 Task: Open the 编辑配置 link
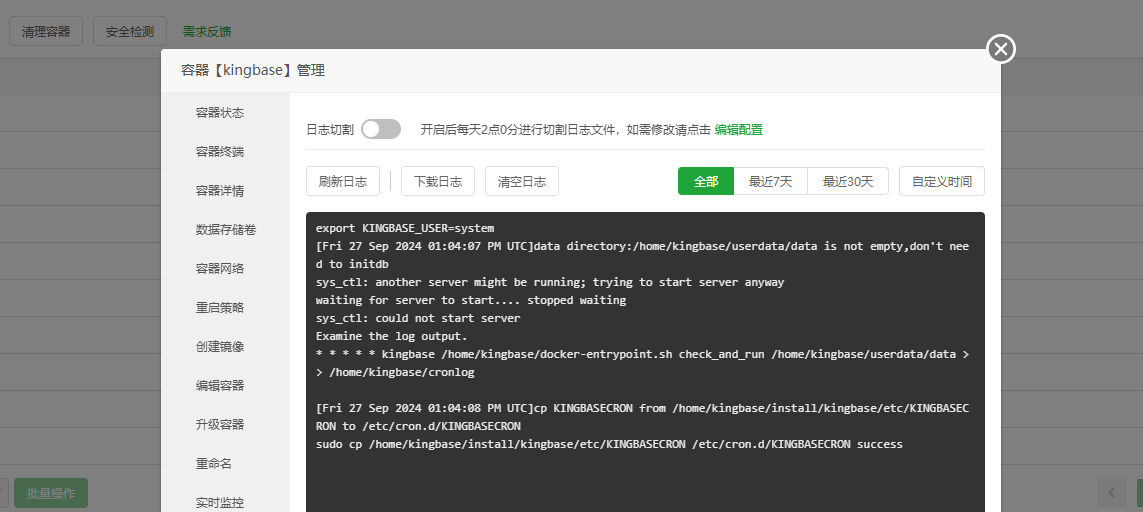coord(738,130)
